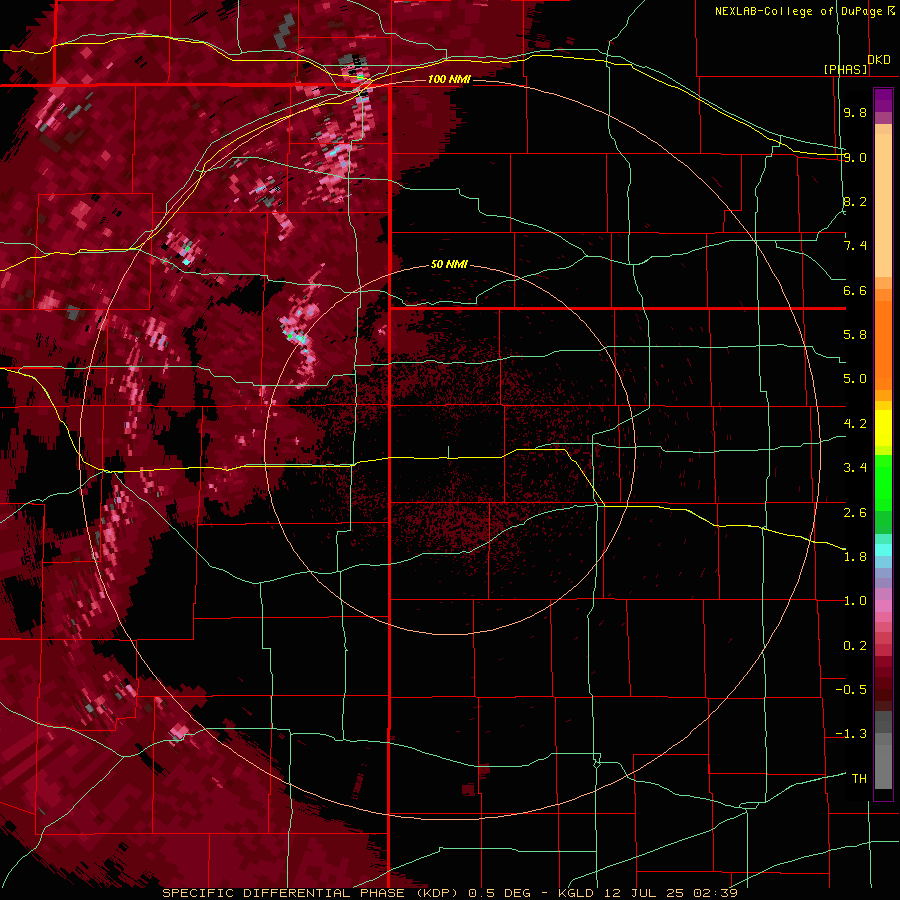Screen dimensions: 900x900
Task: Click the "SPECIFIC DIFFERENTIAL PHASE (KDP)" caption text
Action: [x=311, y=893]
